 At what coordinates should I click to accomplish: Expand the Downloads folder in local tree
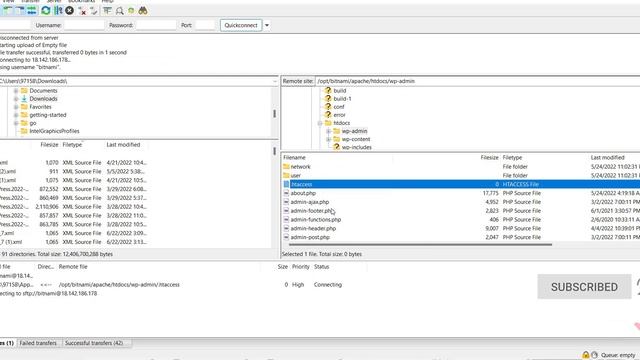(x=16, y=99)
